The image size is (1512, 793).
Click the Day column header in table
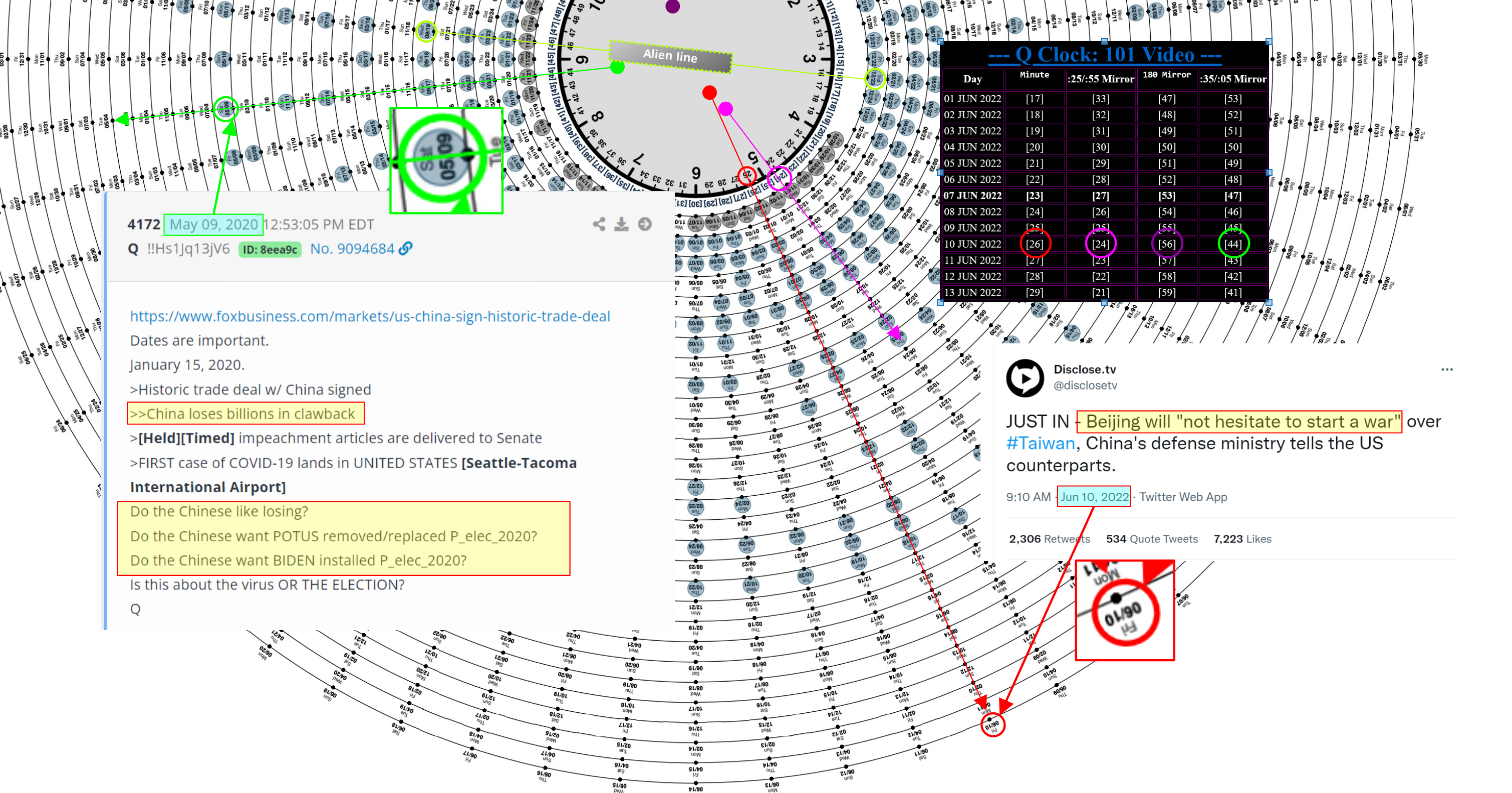[x=972, y=79]
